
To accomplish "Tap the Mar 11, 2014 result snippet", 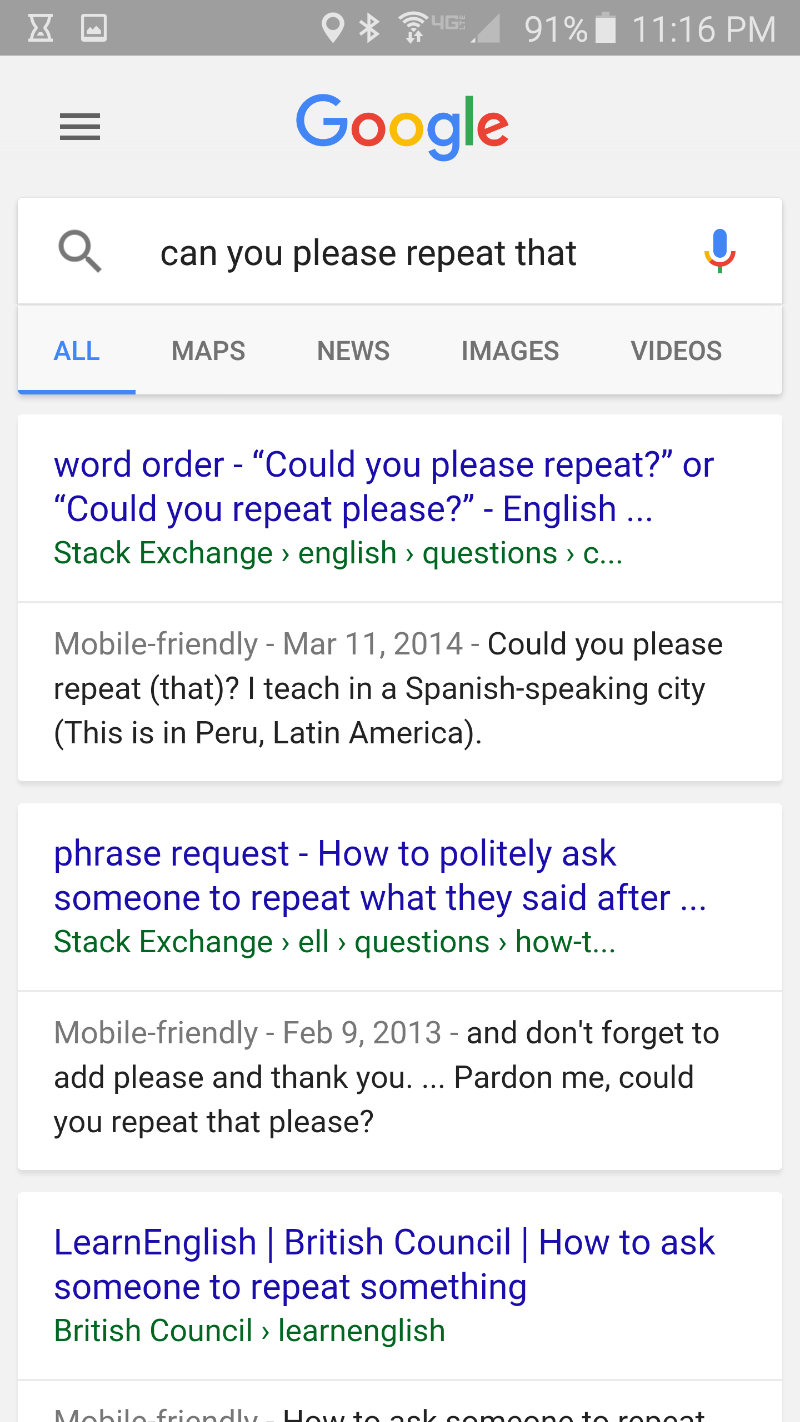I will click(x=390, y=689).
